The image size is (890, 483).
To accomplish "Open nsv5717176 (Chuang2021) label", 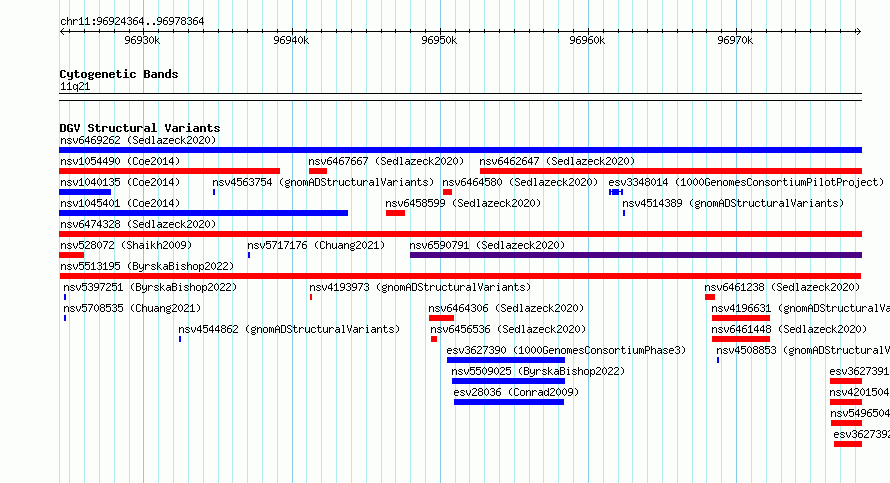I will pos(316,245).
